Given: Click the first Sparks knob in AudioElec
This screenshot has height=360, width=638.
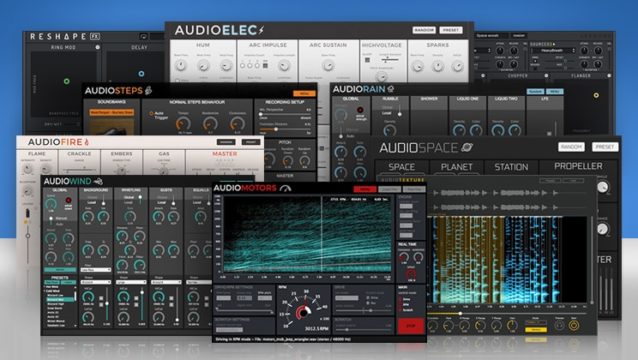Looking at the screenshot, I should tap(417, 66).
